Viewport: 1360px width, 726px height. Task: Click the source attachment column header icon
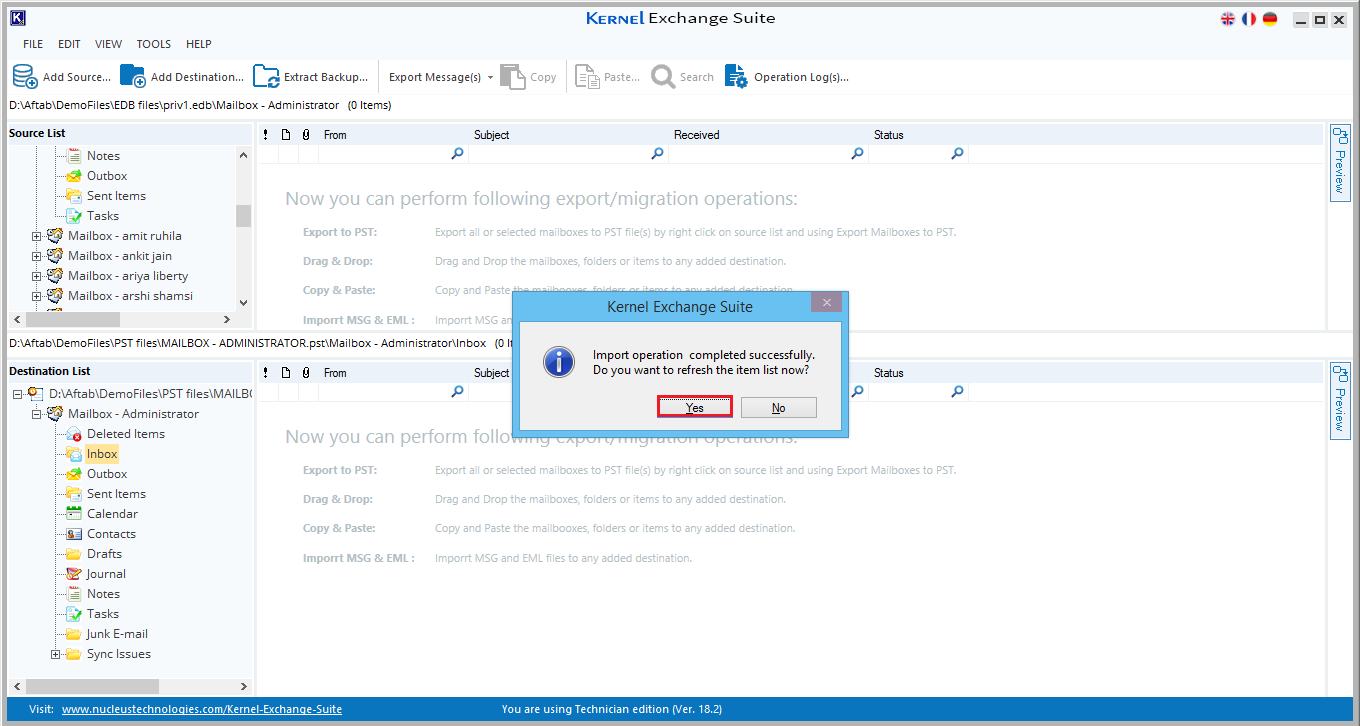[x=306, y=135]
